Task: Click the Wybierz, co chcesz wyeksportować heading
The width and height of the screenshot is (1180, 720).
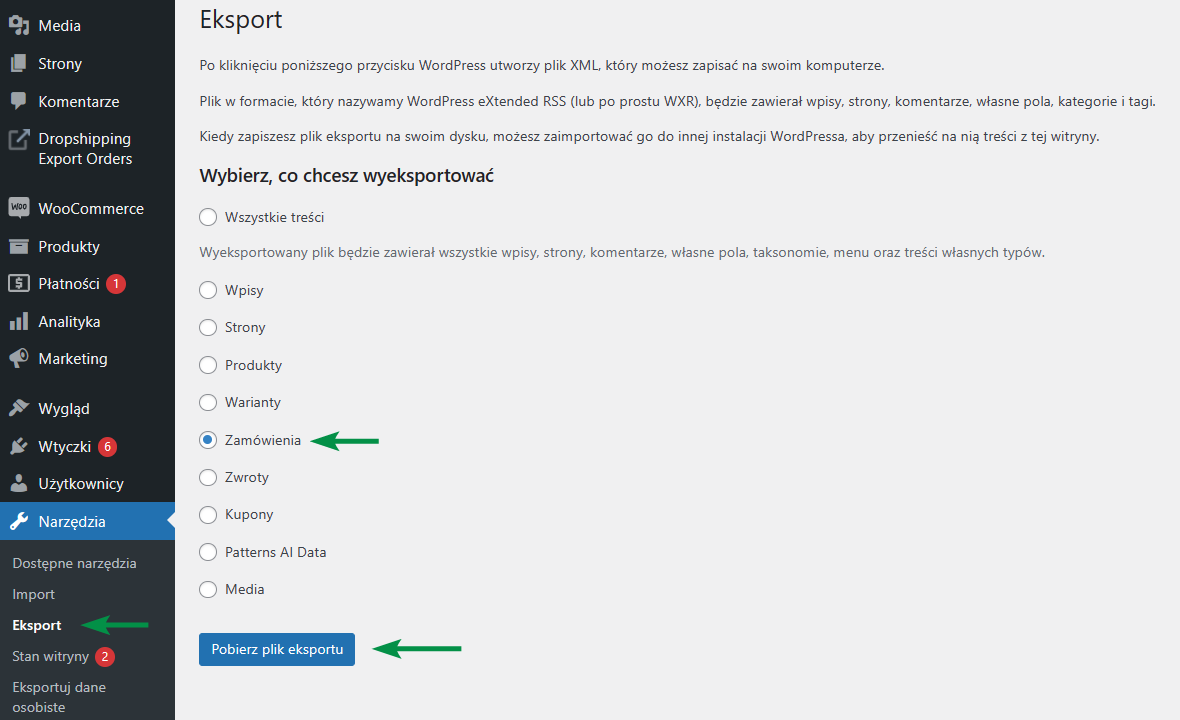Action: (x=346, y=176)
